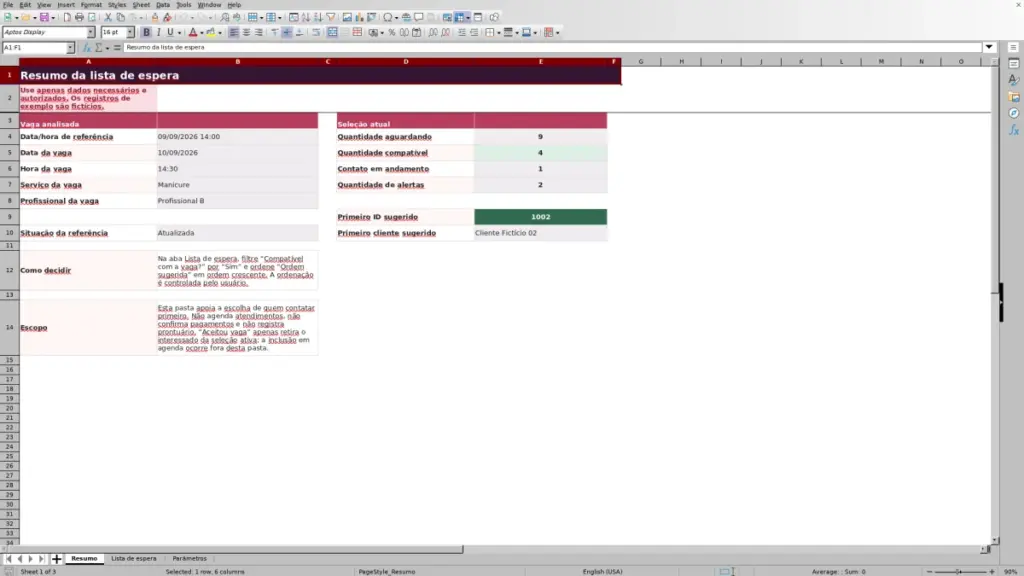The width and height of the screenshot is (1024, 576).
Task: Click the Insert Image icon
Action: [347, 17]
